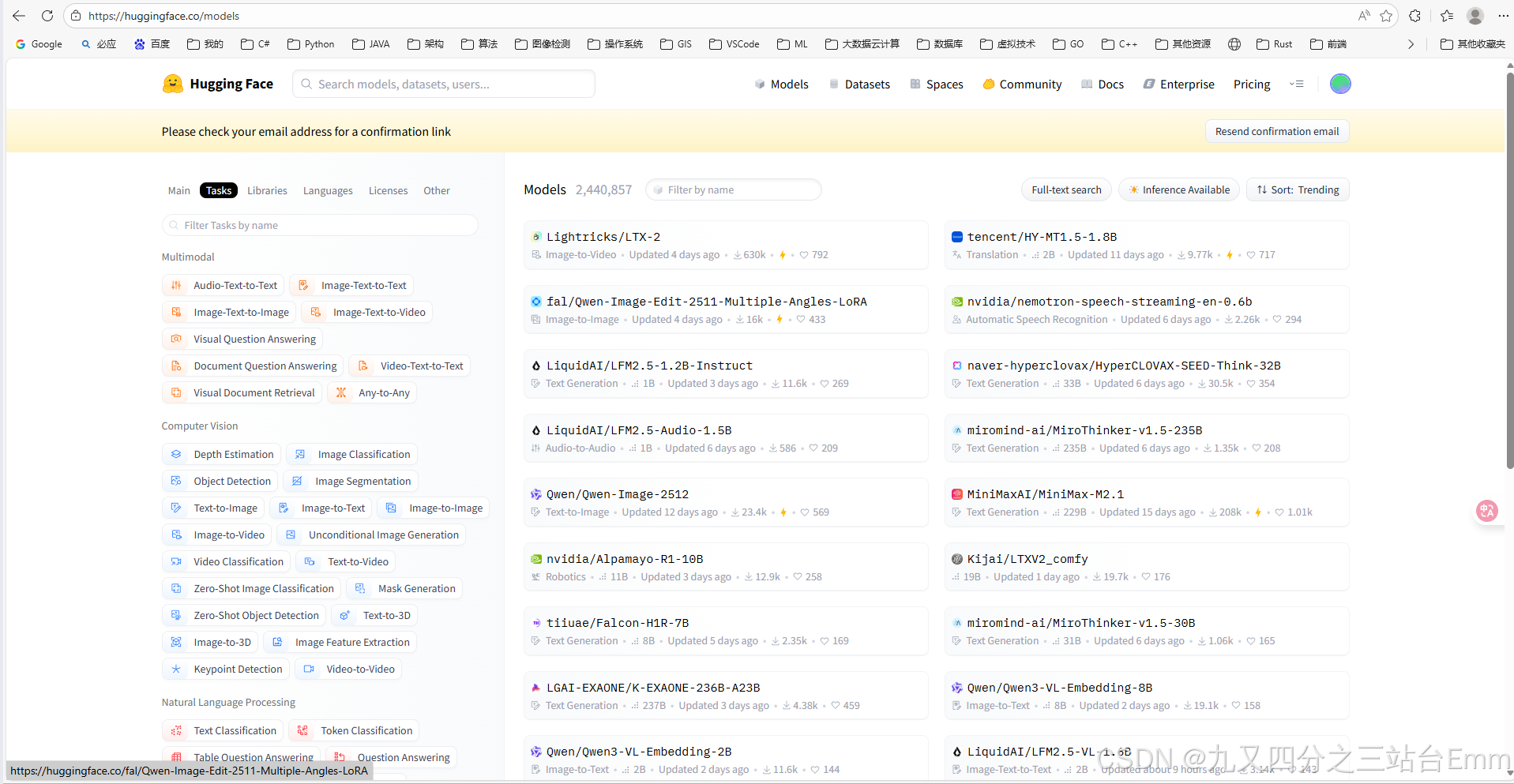Click the Full-text search button
Viewport: 1514px width, 784px height.
tap(1066, 189)
